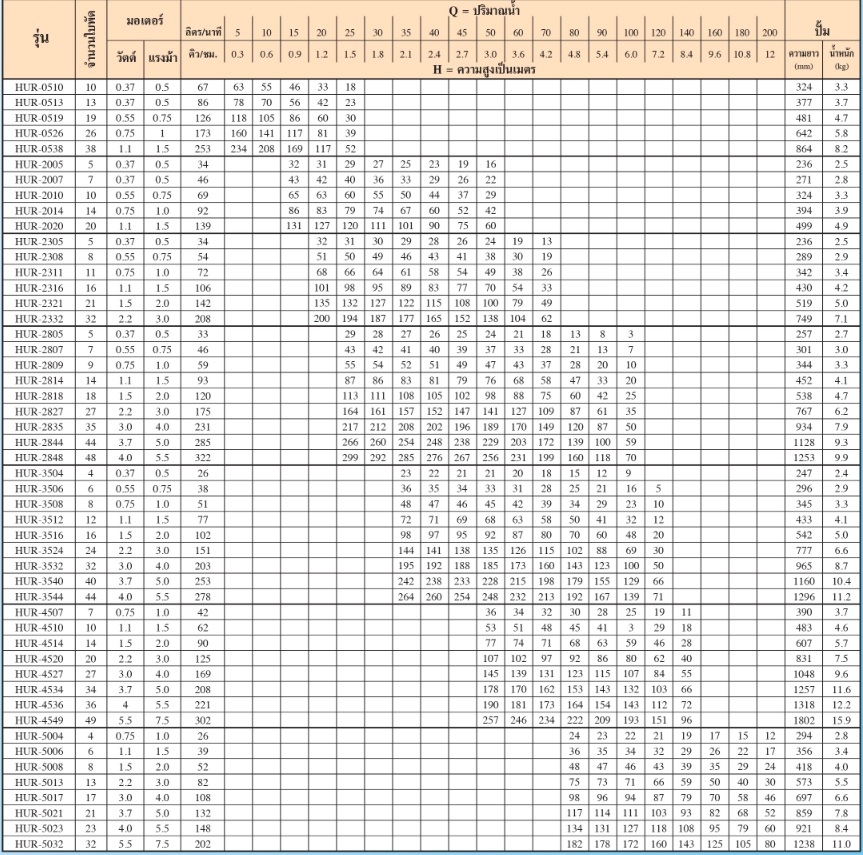The image size is (863, 855).
Task: Select model name HUR-2005
Action: click(39, 164)
